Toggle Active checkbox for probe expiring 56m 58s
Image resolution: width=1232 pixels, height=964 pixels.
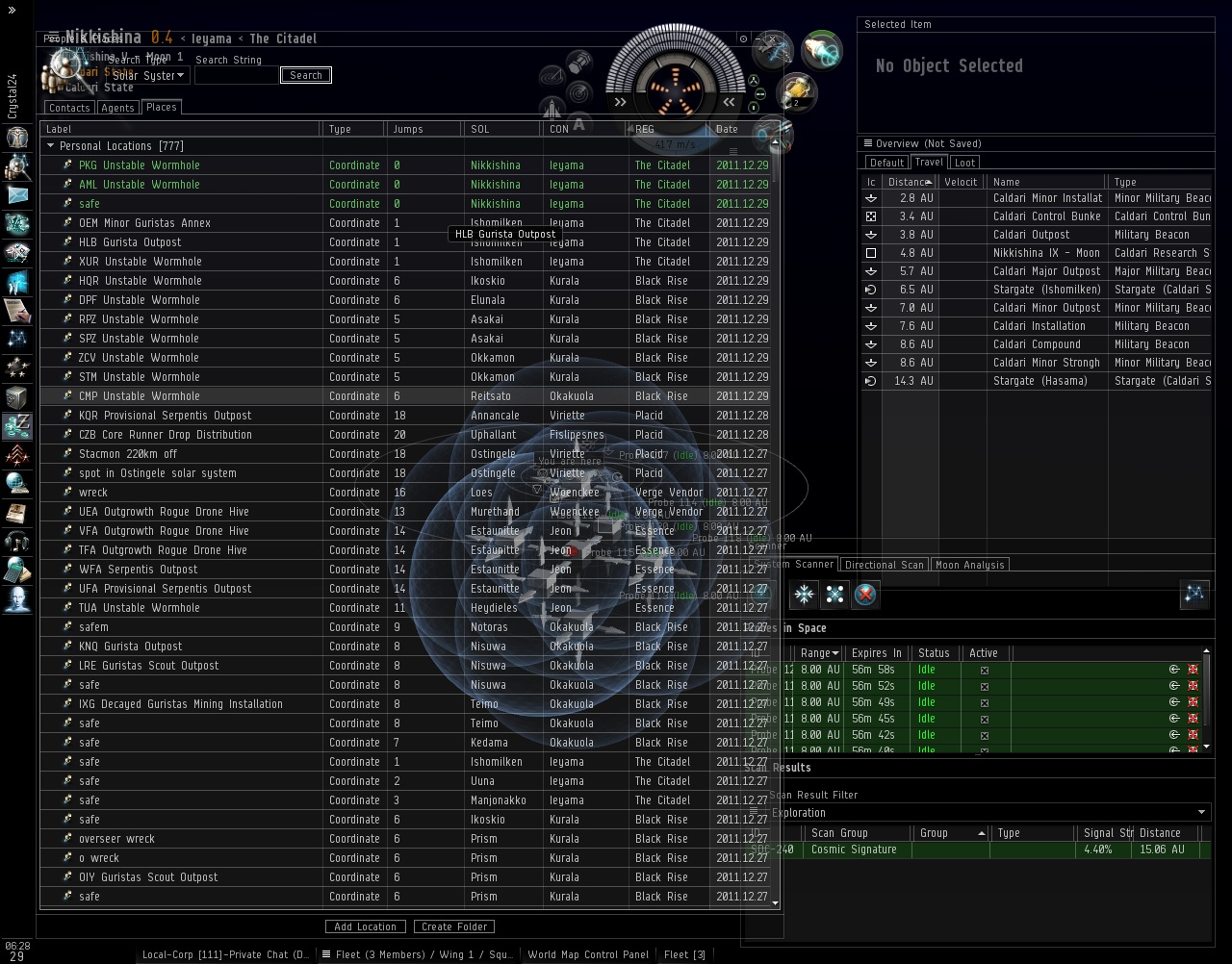coord(984,671)
